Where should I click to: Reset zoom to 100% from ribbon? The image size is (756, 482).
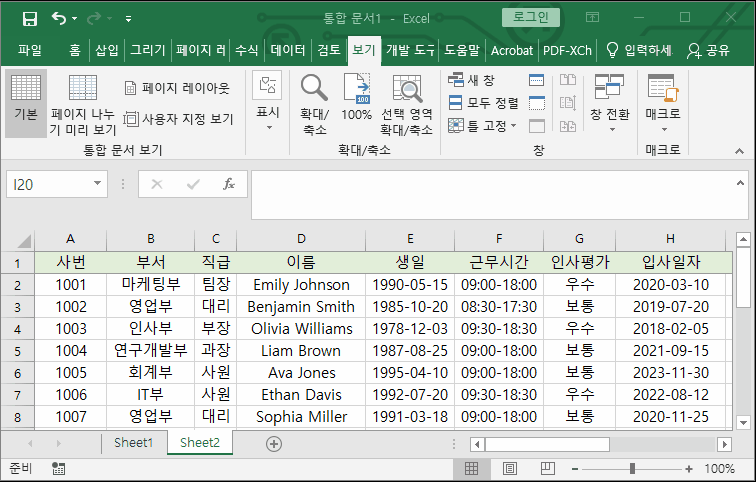tap(357, 97)
